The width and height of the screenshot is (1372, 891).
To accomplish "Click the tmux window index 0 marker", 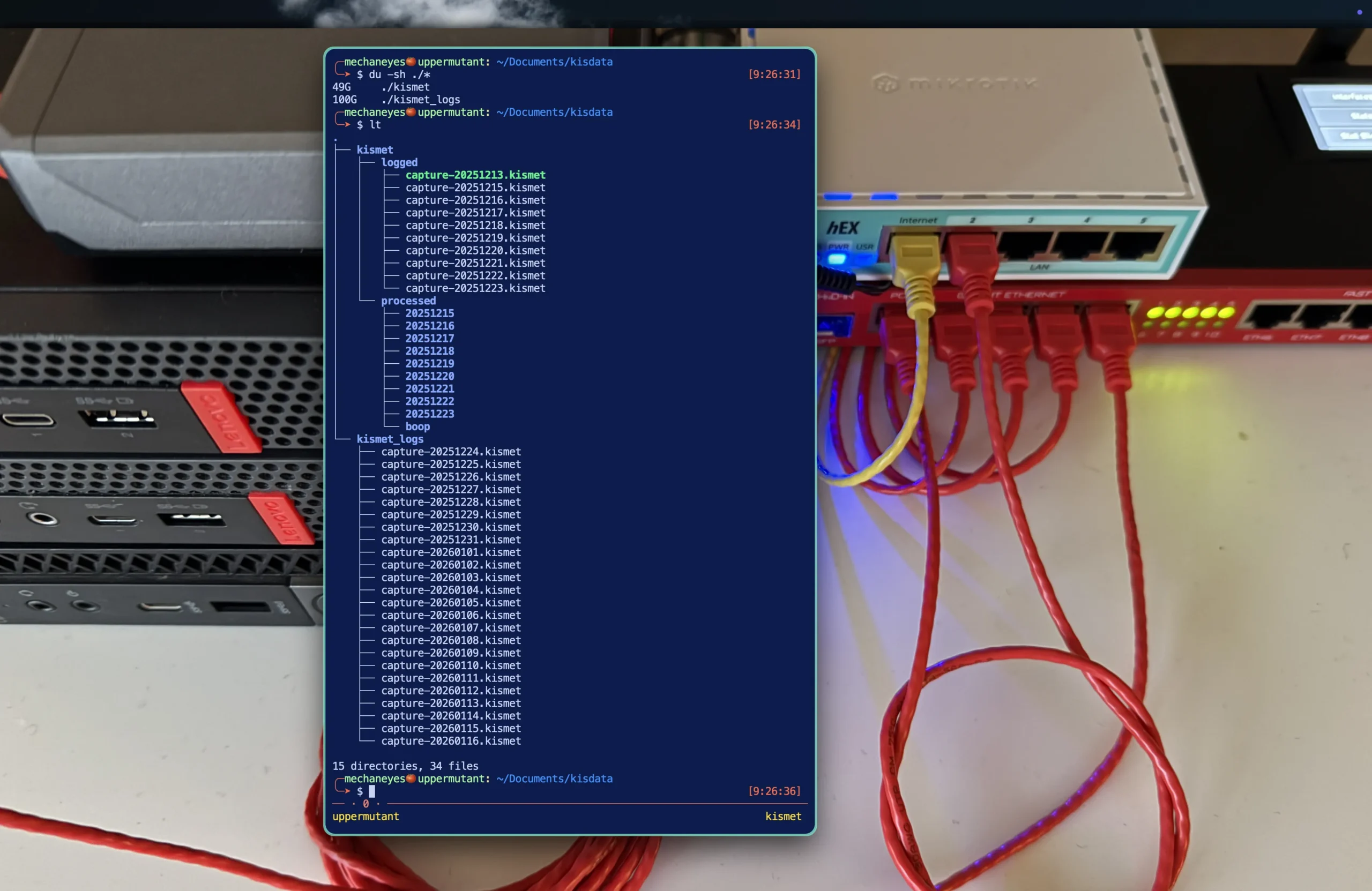I will click(366, 803).
